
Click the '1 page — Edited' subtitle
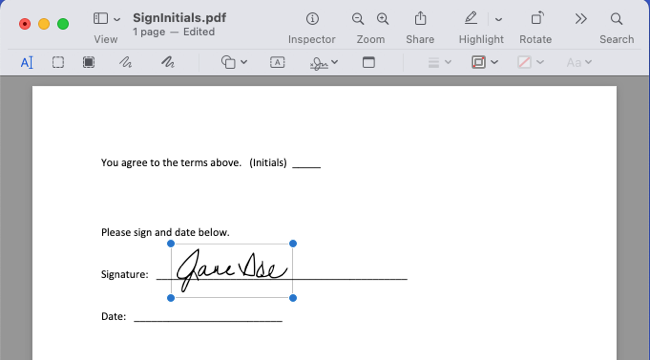click(x=174, y=32)
